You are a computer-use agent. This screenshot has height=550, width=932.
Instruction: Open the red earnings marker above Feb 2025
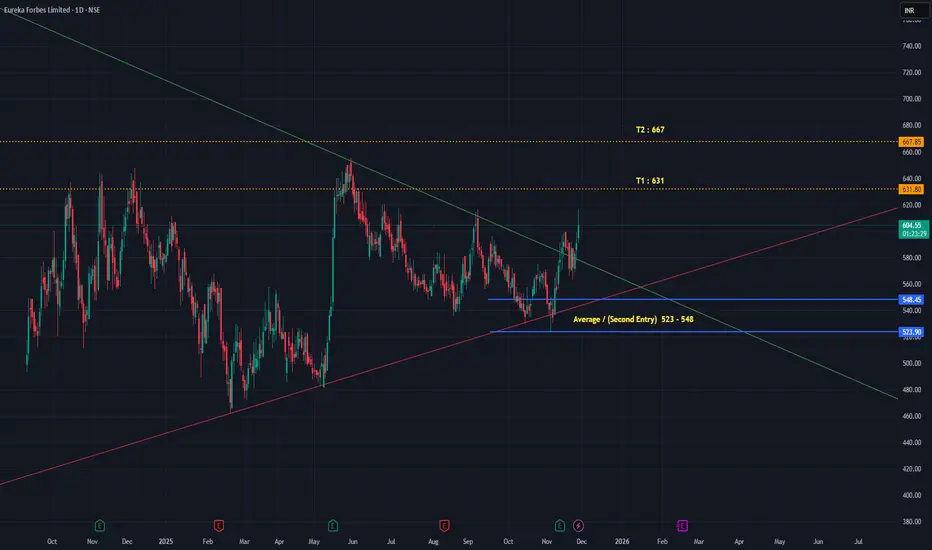(219, 526)
